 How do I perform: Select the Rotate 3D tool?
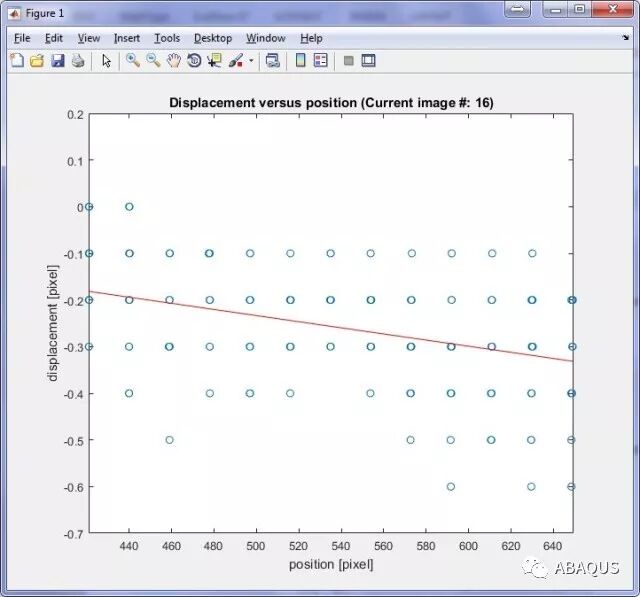(x=194, y=61)
